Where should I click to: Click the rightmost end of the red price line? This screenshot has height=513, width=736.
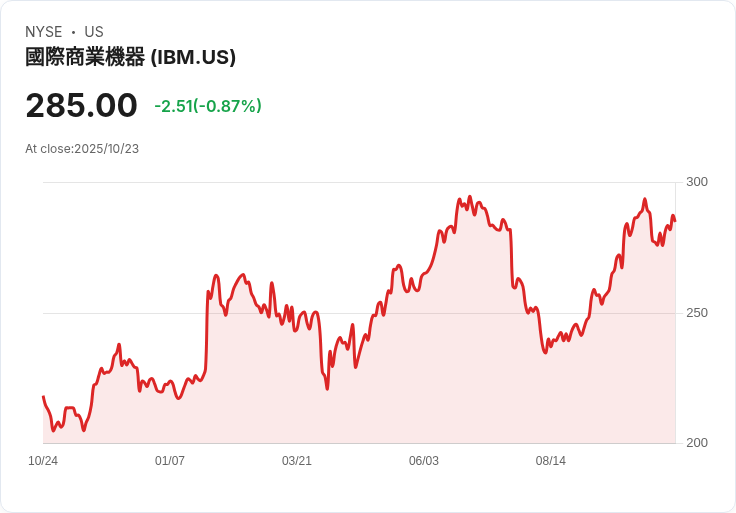(675, 220)
